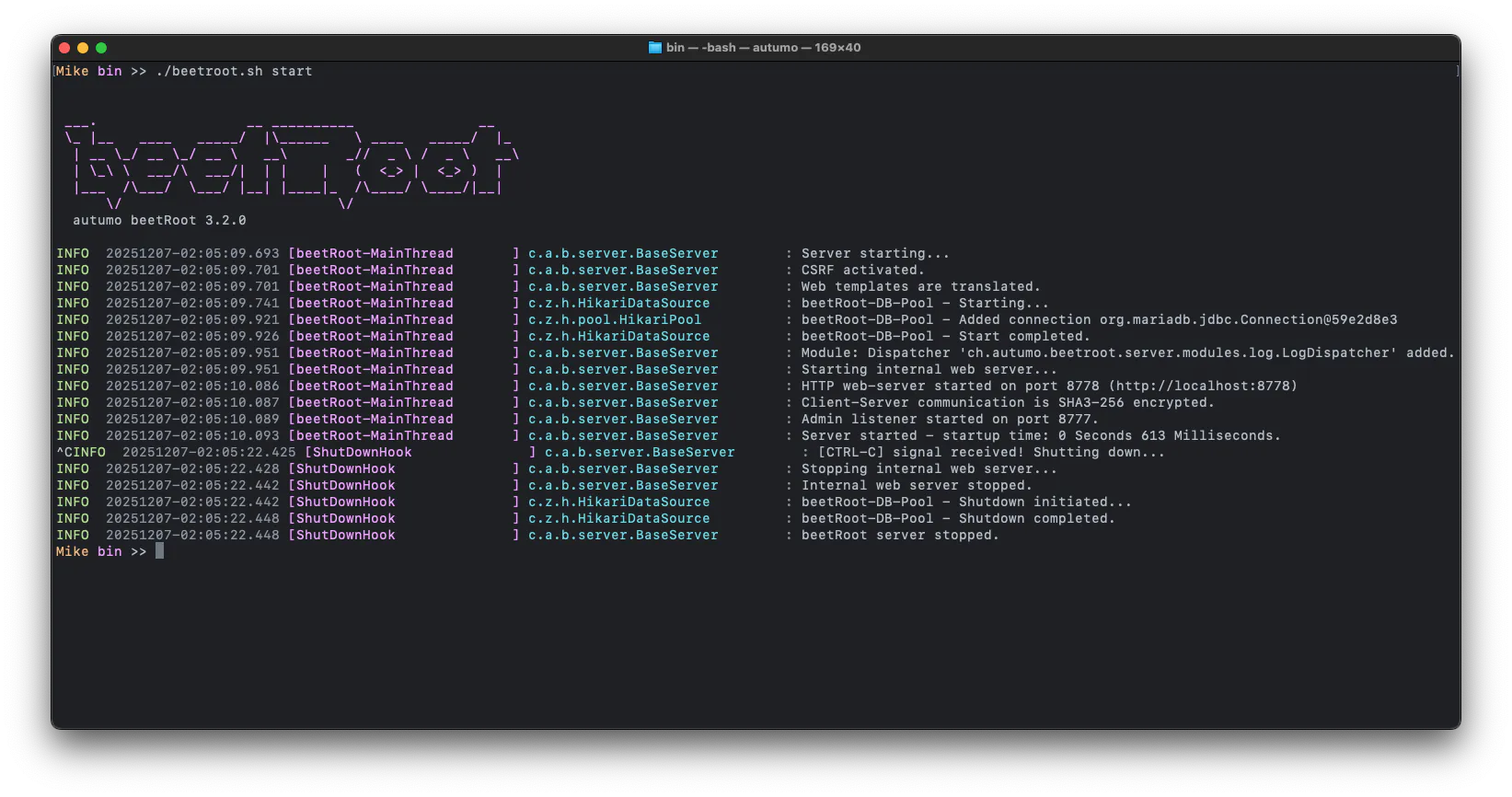The image size is (1512, 797).
Task: Click the 'Admin listener started on port 8777.' message
Action: click(x=950, y=419)
